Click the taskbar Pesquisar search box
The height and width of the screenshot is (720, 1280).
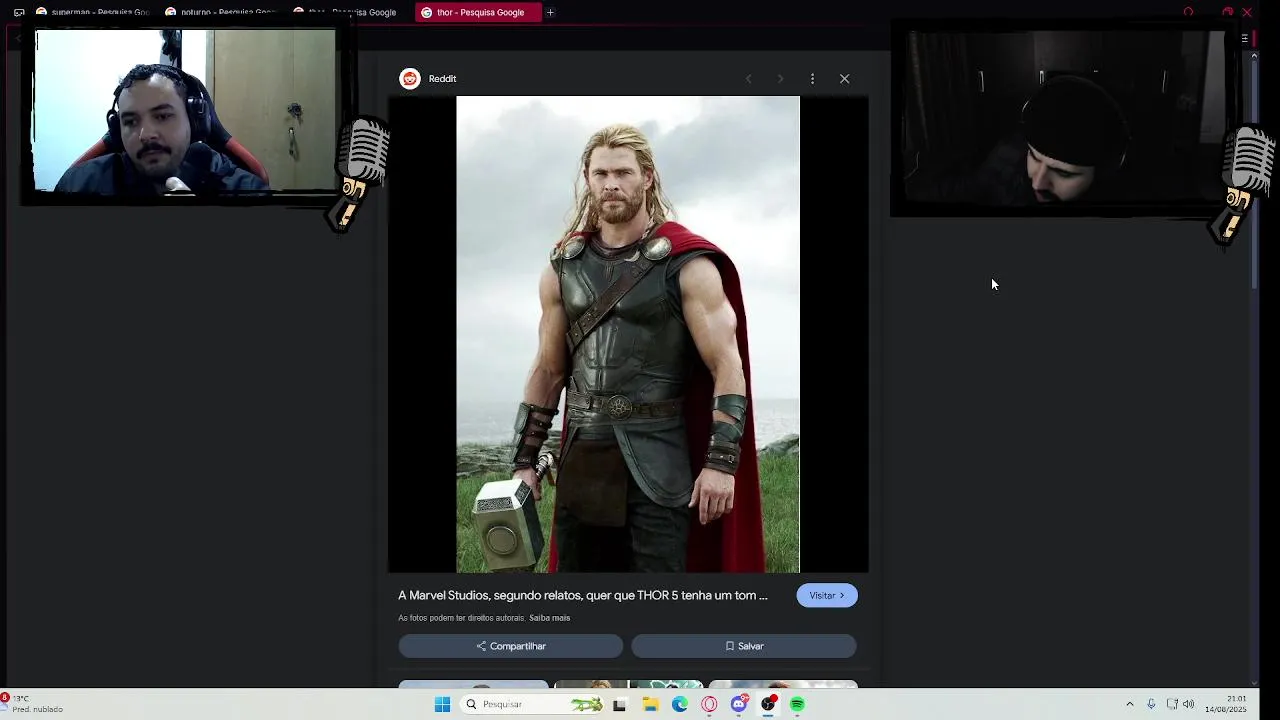click(533, 704)
